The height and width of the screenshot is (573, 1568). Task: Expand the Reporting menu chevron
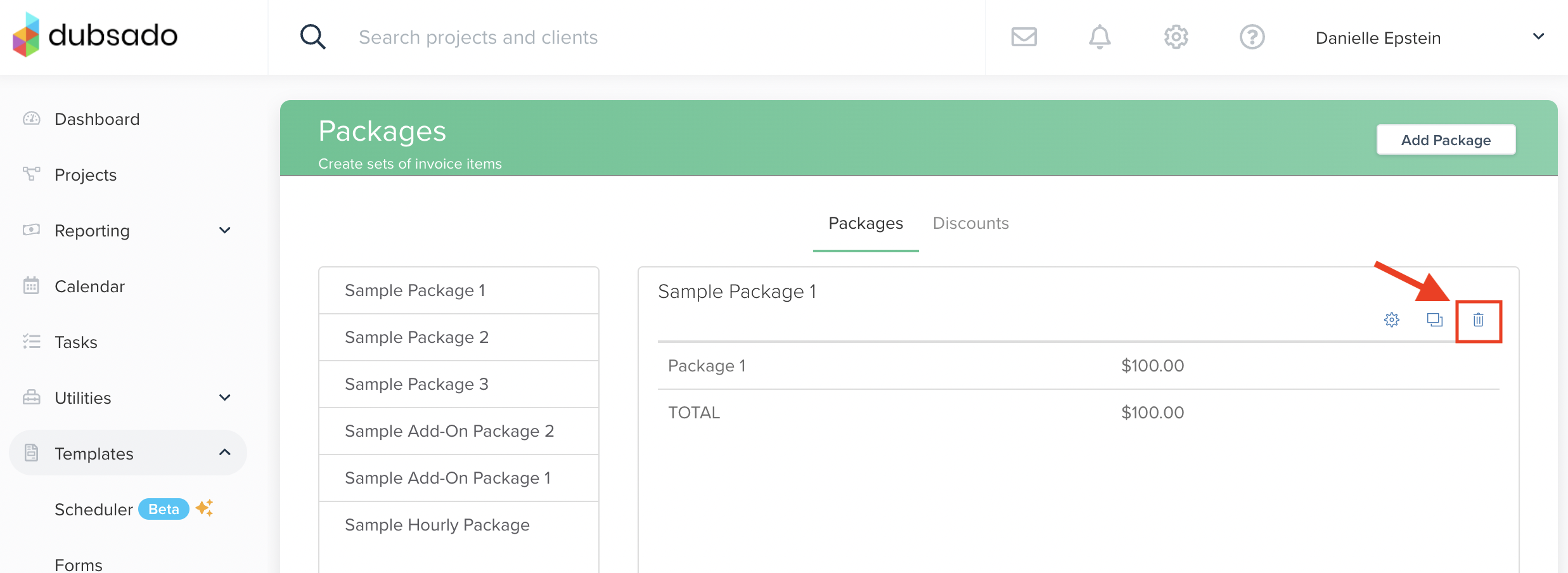point(224,231)
